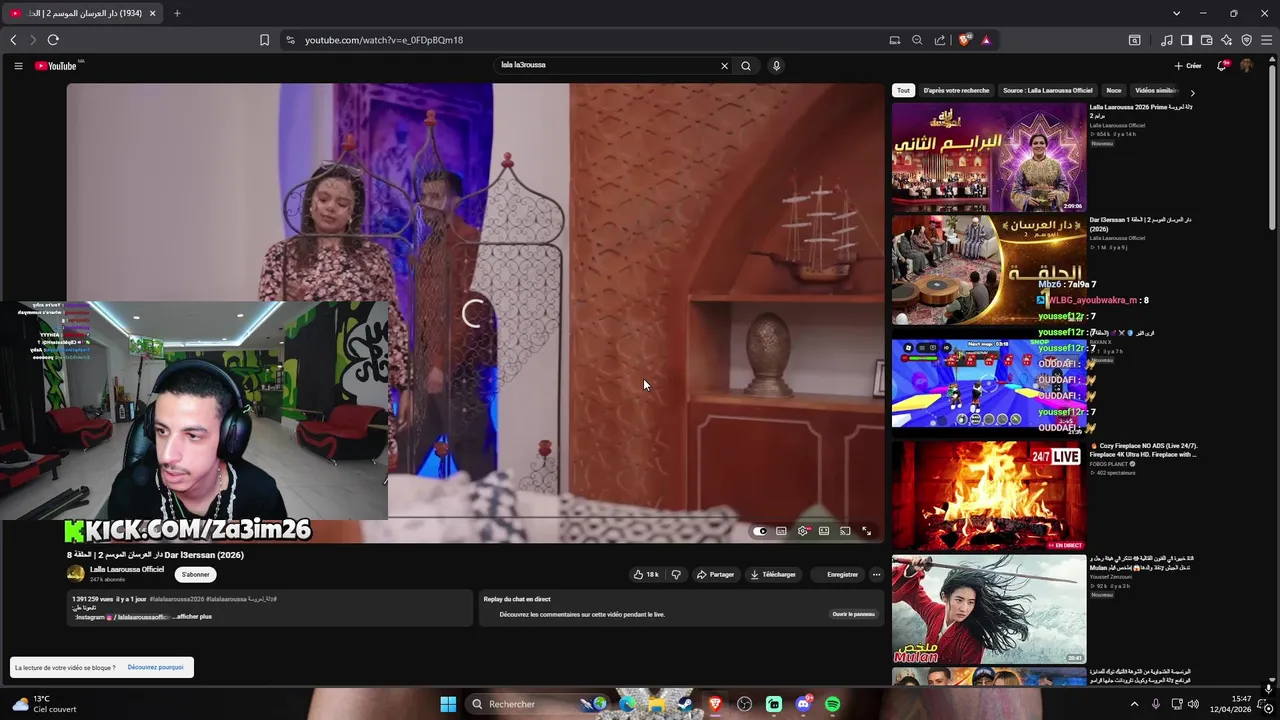
Task: Open the Brave playlist music note icon
Action: coord(1166,40)
